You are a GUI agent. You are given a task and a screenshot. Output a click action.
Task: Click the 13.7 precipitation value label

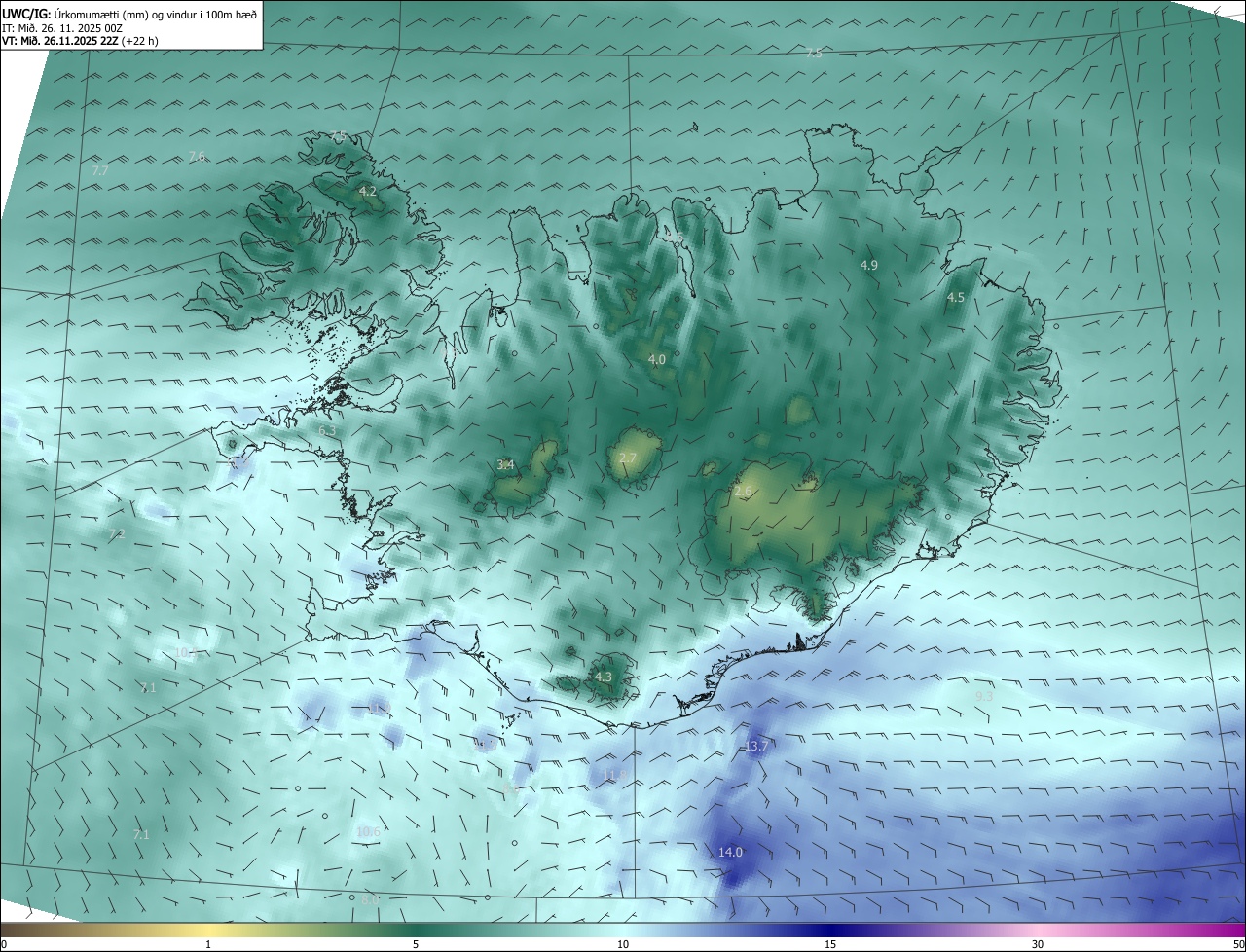pyautogui.click(x=755, y=746)
